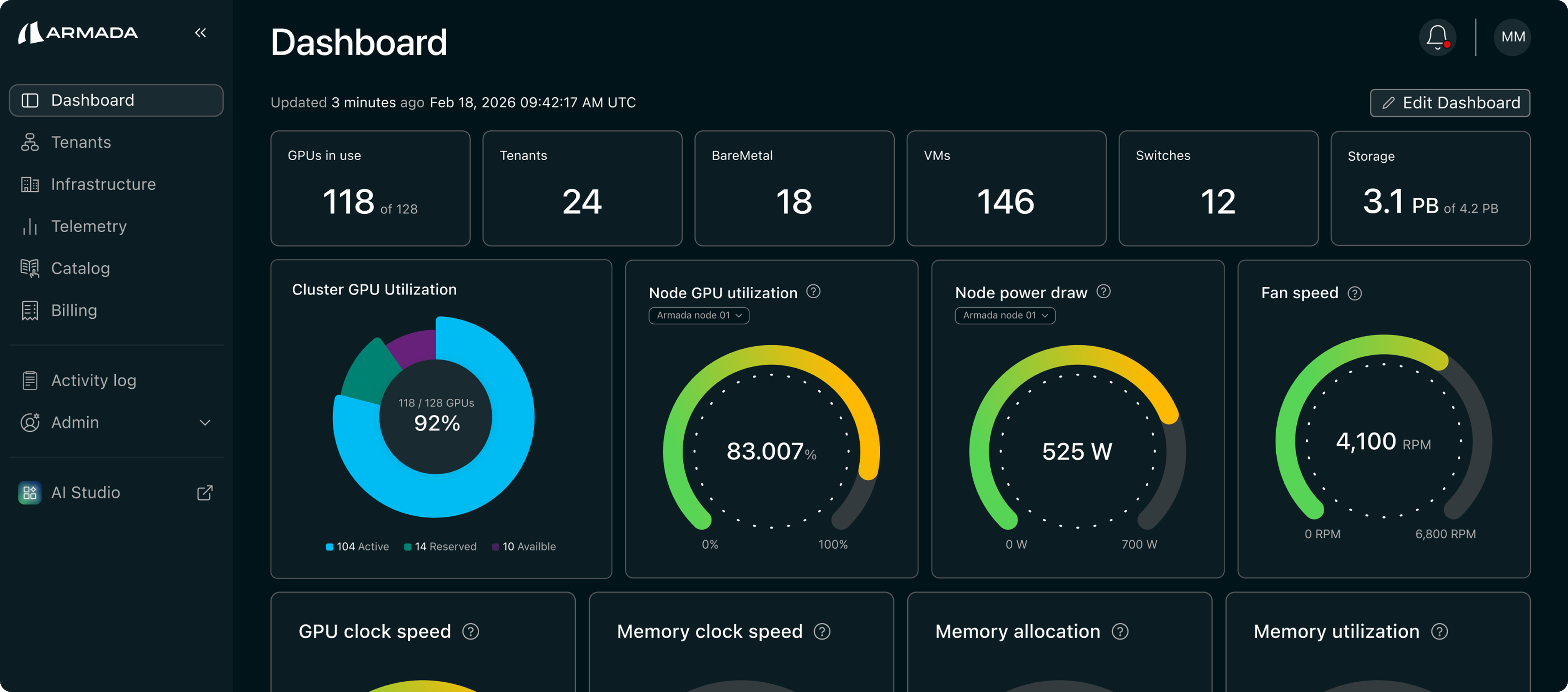This screenshot has height=692, width=1568.
Task: Click the GPUs in use stat card
Action: [370, 188]
